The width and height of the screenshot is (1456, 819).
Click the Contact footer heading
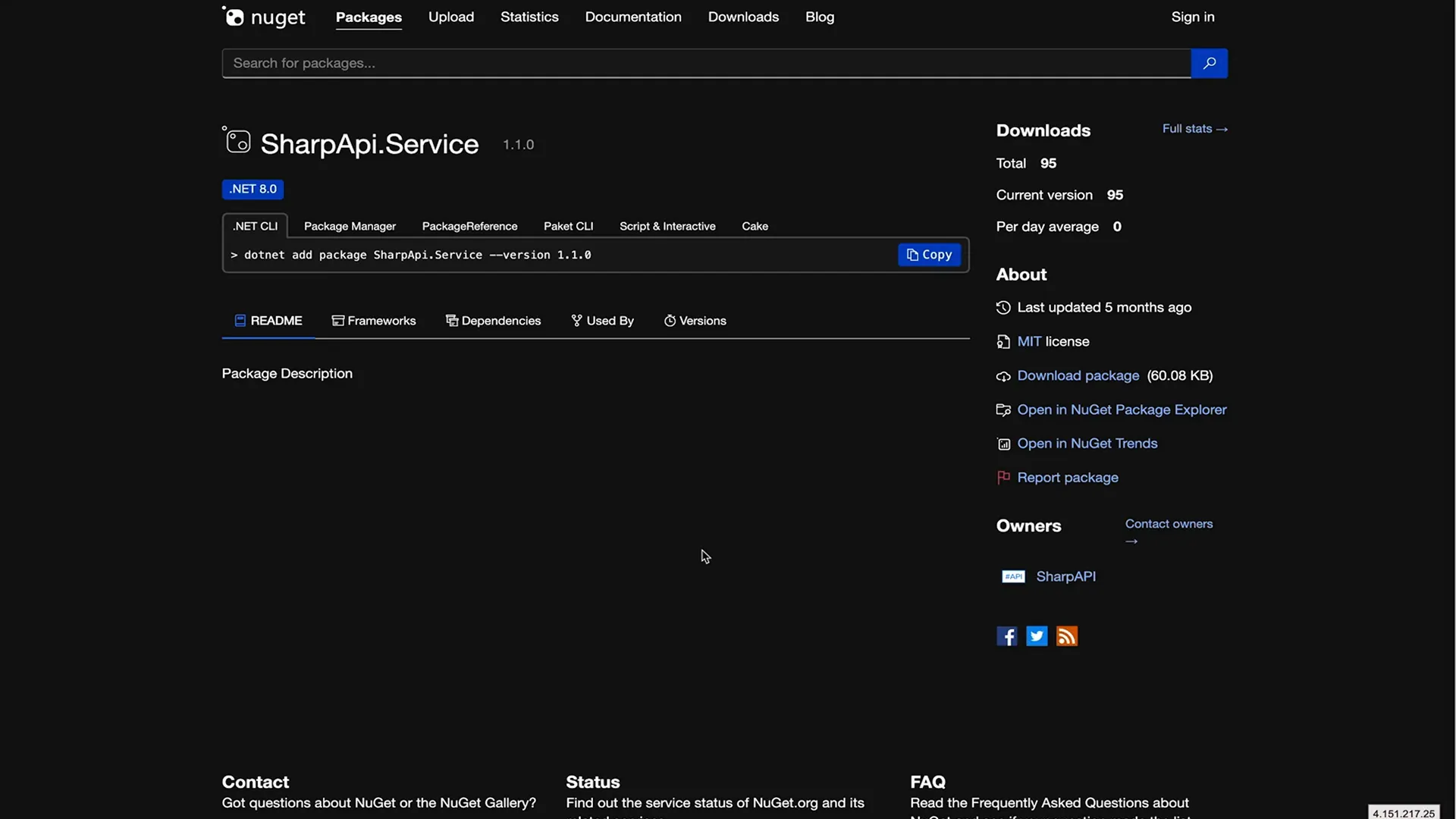tap(255, 782)
